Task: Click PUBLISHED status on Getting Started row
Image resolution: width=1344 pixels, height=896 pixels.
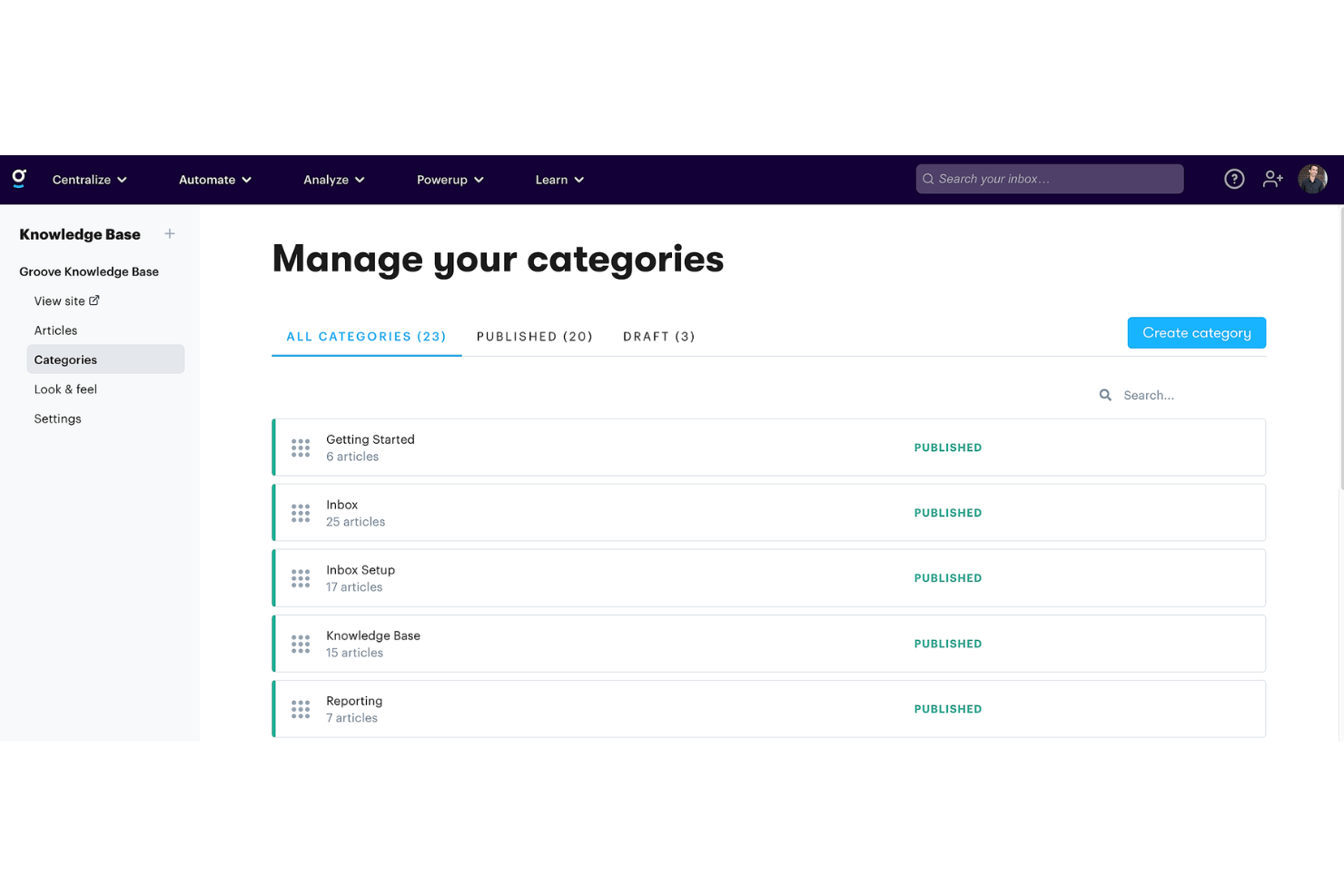Action: pos(947,448)
